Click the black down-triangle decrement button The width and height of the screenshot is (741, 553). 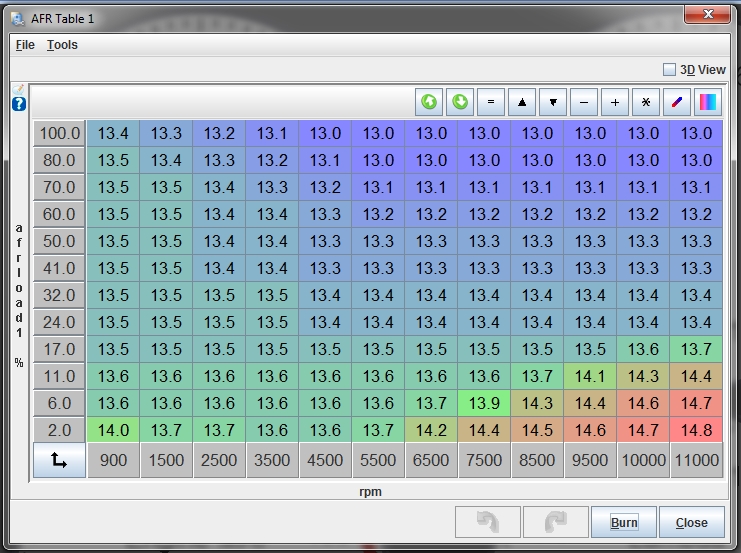(553, 102)
